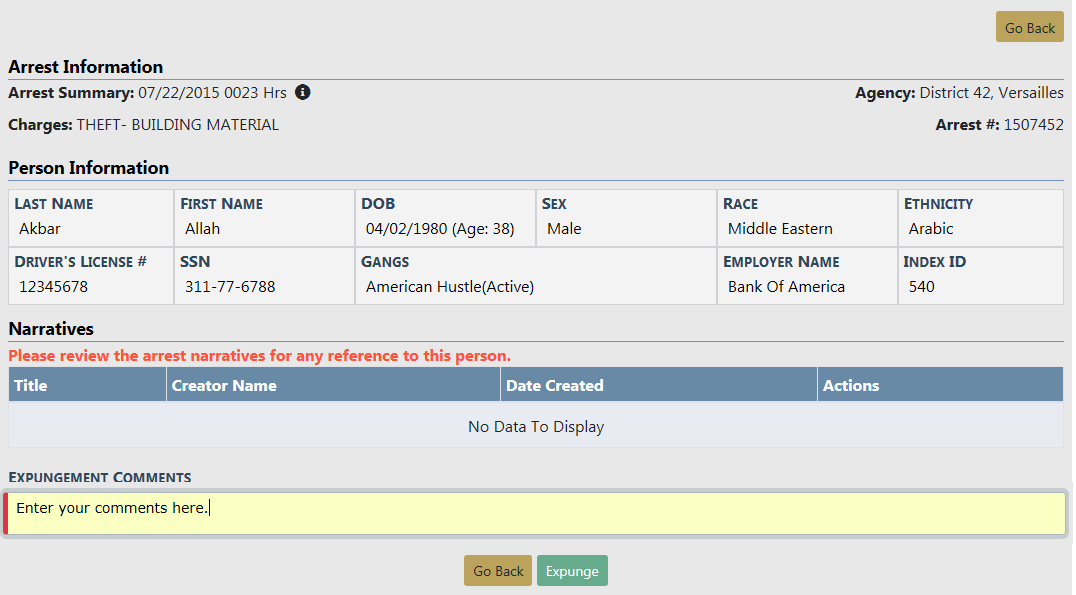The height and width of the screenshot is (595, 1076).
Task: Click the Actions column header
Action: [x=851, y=385]
